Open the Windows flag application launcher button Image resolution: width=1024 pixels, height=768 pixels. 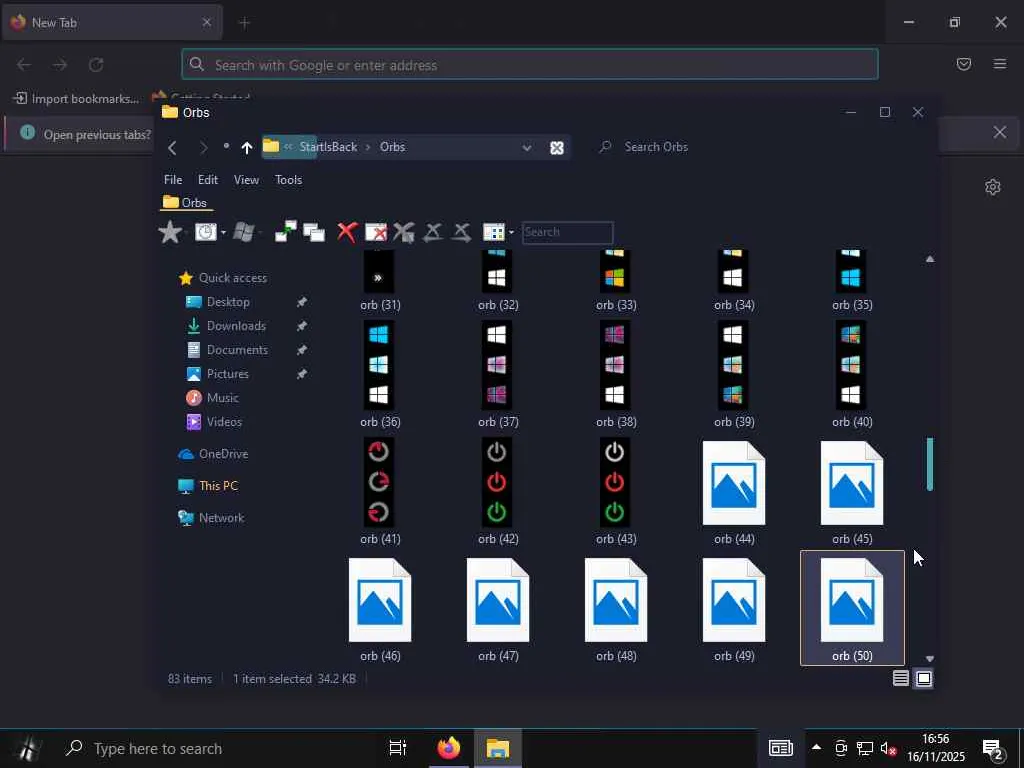click(x=244, y=232)
